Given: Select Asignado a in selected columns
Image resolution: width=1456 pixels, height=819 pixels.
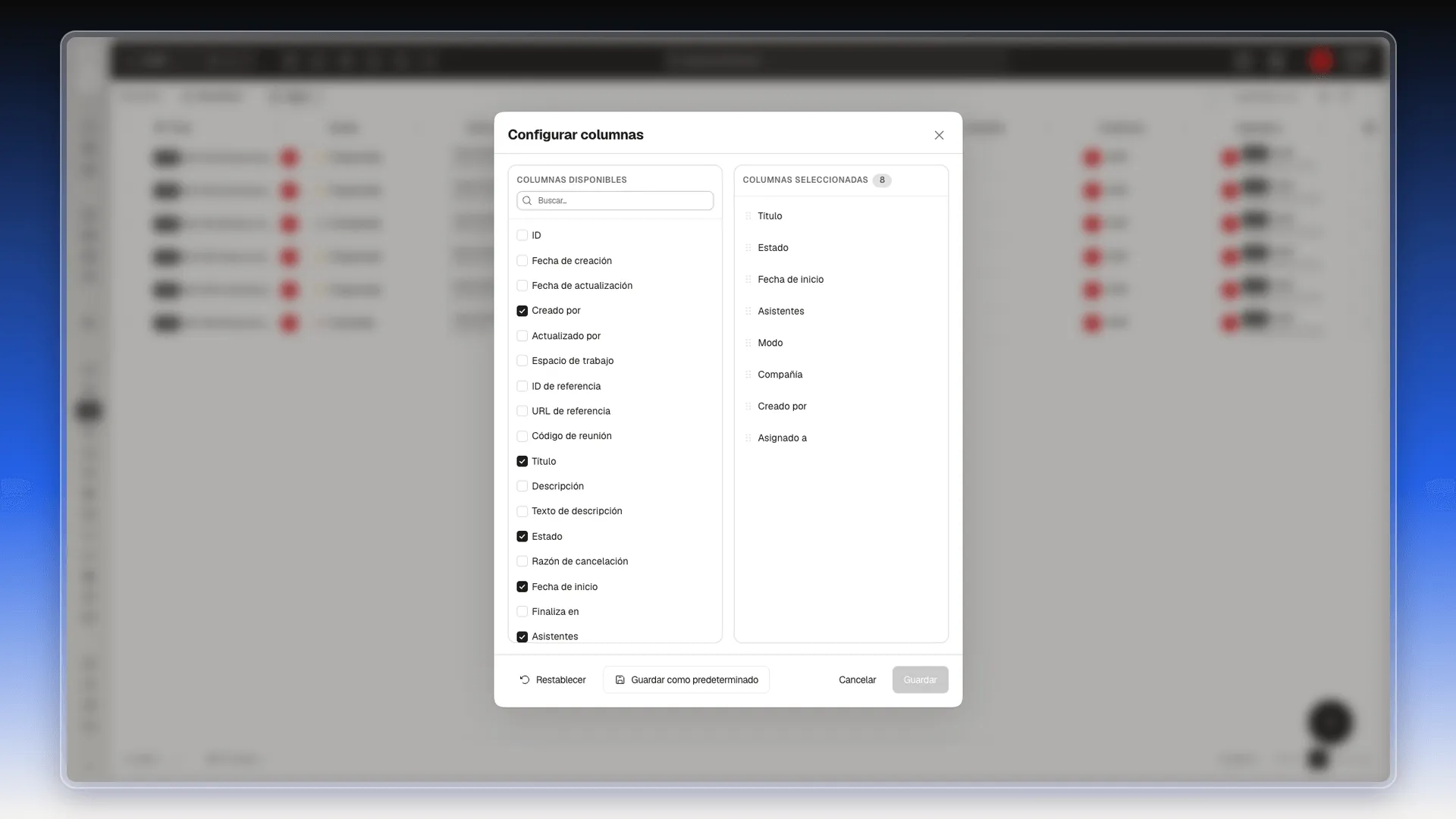Looking at the screenshot, I should pos(841,438).
